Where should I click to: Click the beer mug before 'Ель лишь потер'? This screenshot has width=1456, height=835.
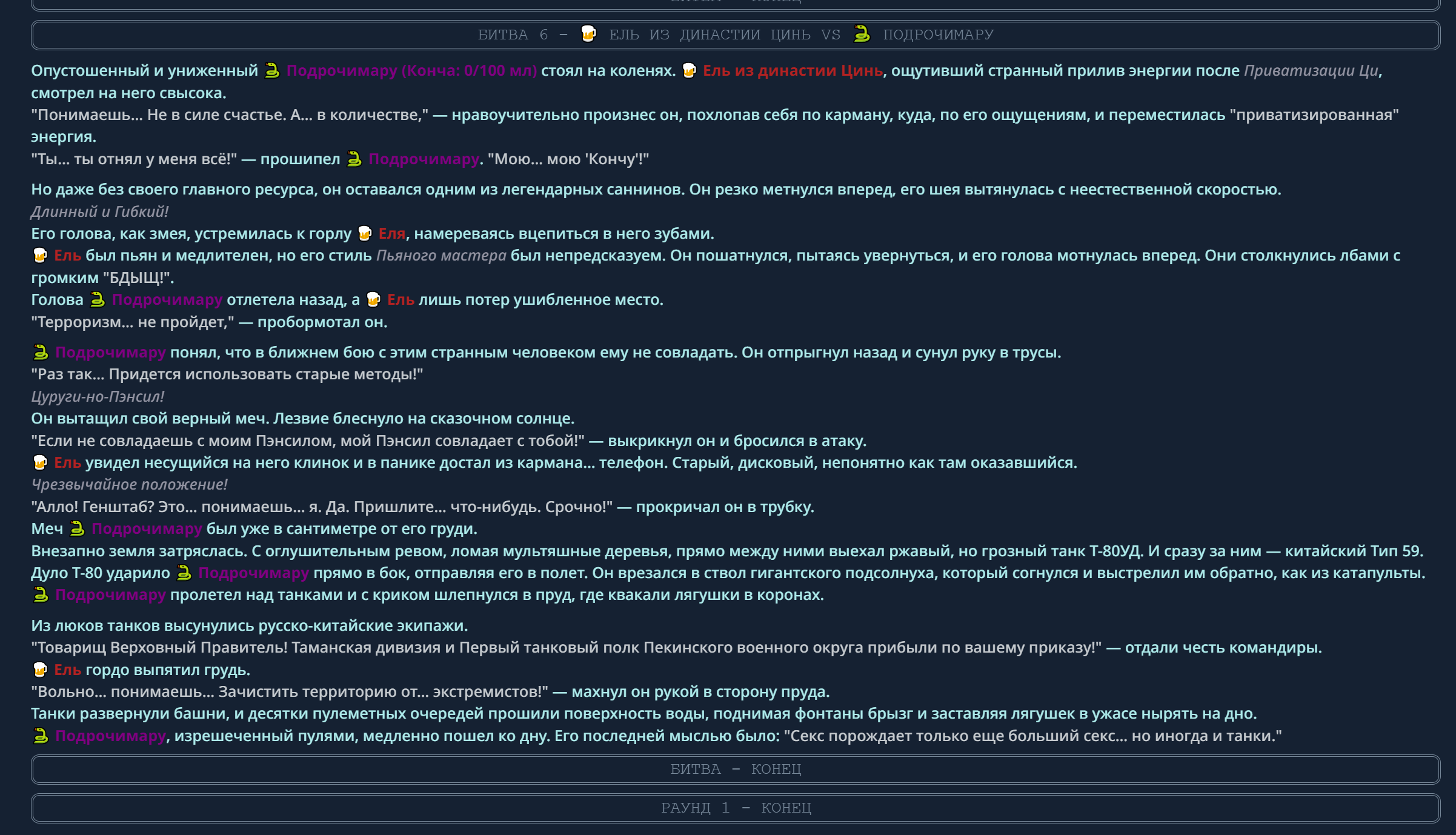click(x=373, y=300)
